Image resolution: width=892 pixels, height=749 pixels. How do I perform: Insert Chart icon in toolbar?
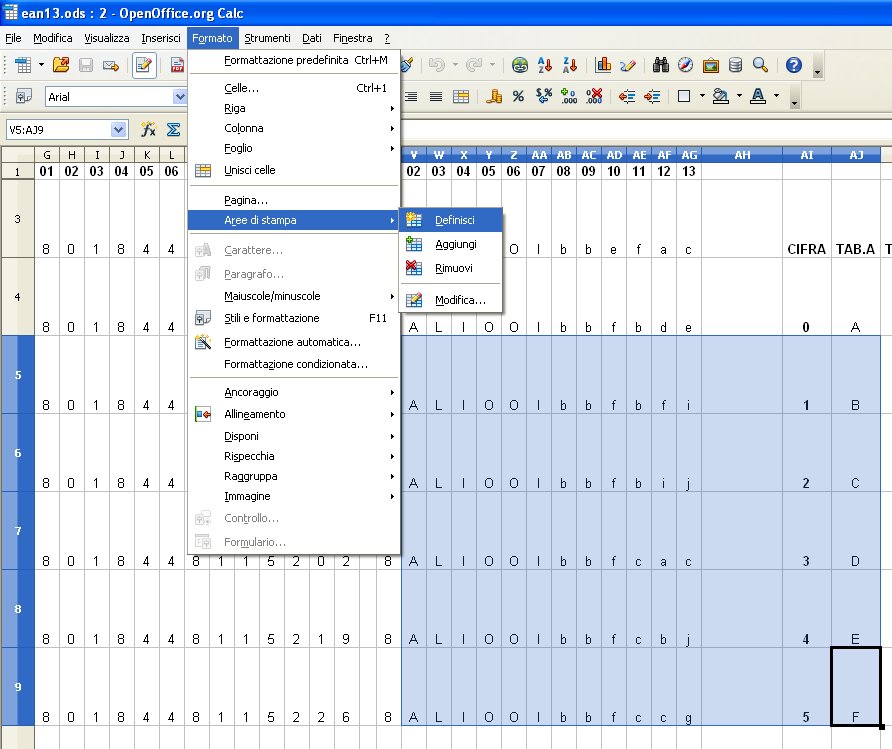pos(603,65)
